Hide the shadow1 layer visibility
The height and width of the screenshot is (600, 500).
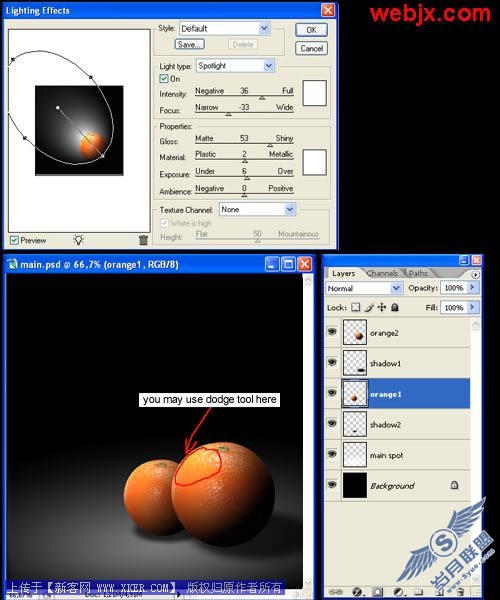pos(332,362)
